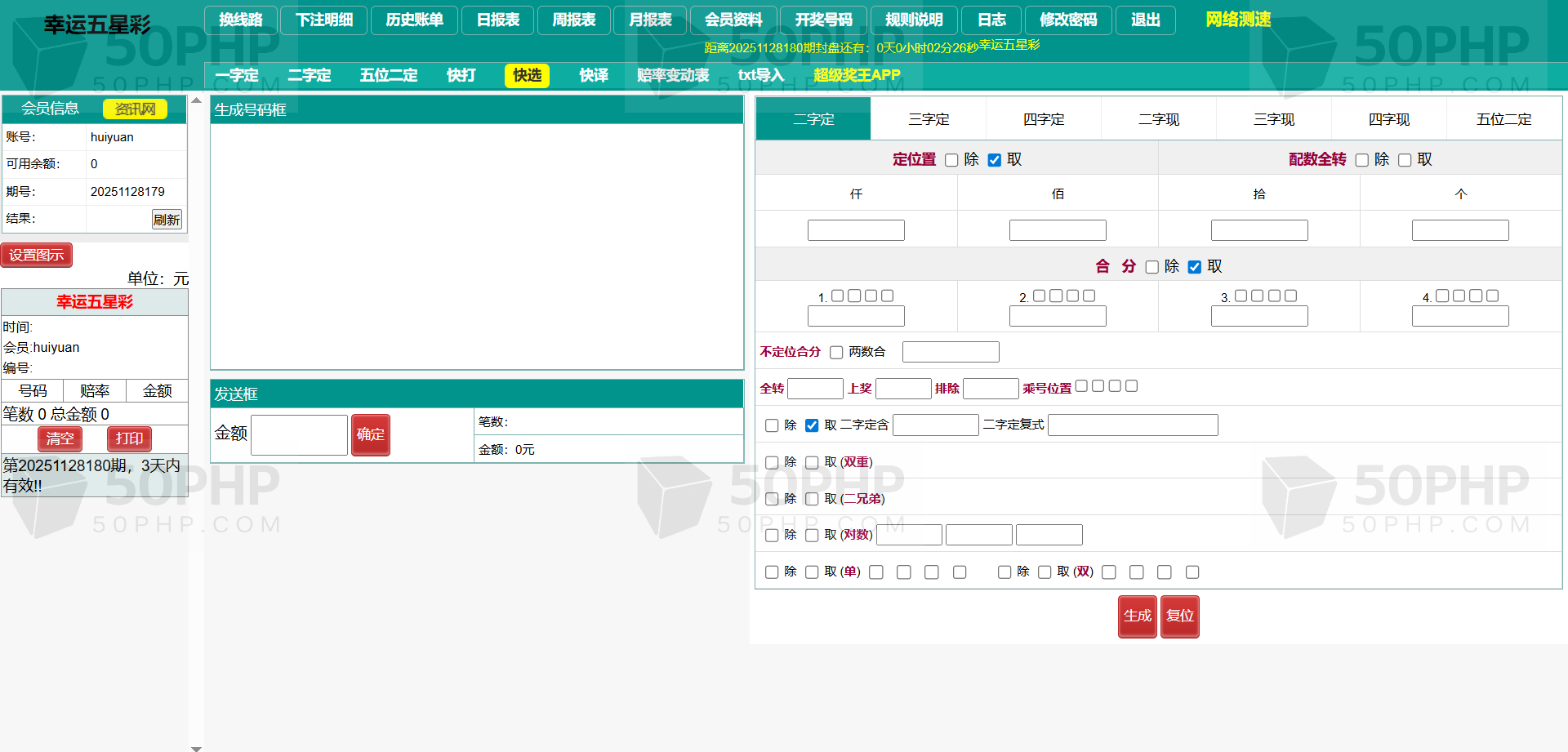Image resolution: width=1568 pixels, height=752 pixels.
Task: Enable the 两数合 checkbox
Action: click(836, 353)
